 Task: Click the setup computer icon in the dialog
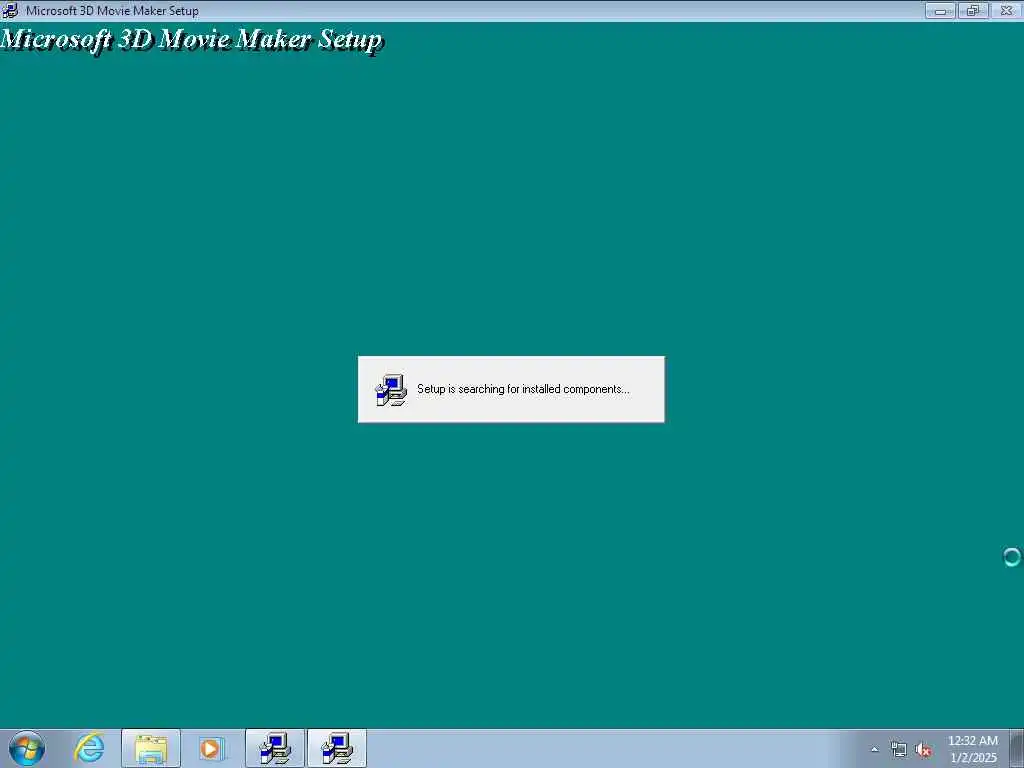[x=391, y=390]
